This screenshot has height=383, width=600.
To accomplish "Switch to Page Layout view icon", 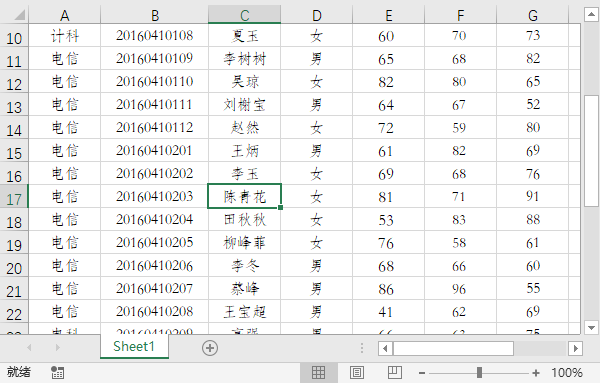I will (357, 372).
